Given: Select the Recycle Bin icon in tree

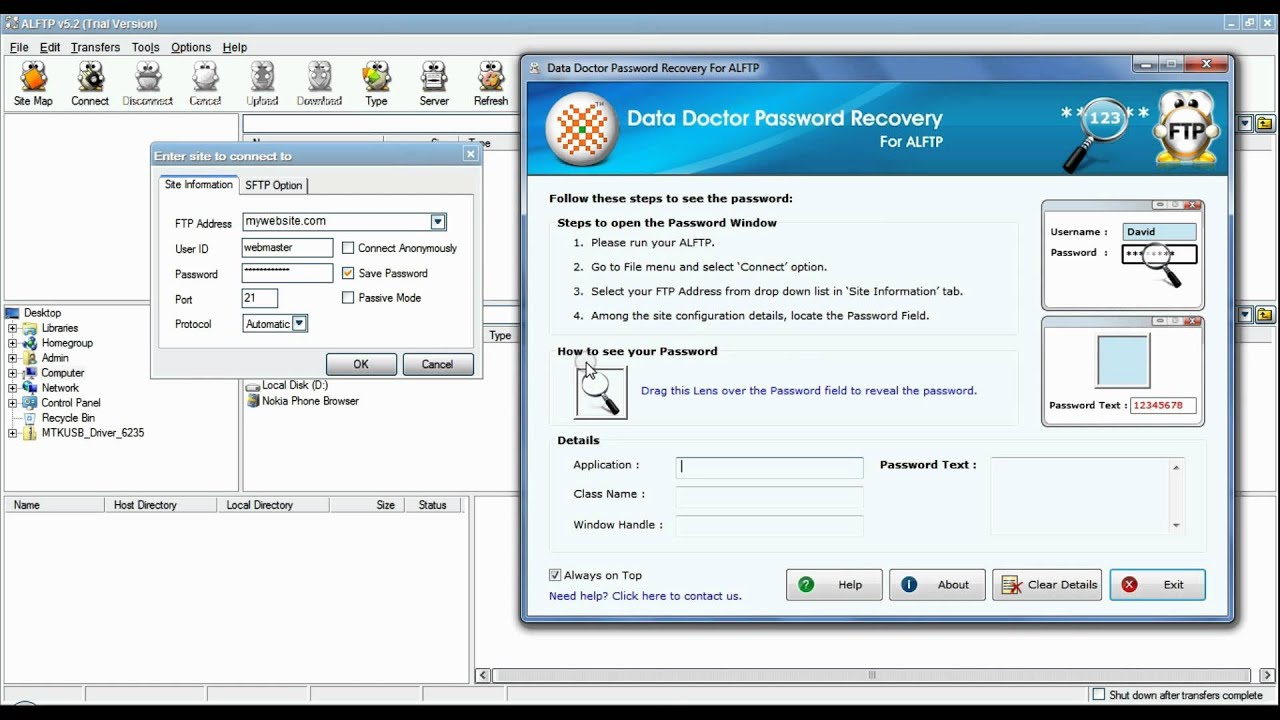Looking at the screenshot, I should pyautogui.click(x=30, y=418).
